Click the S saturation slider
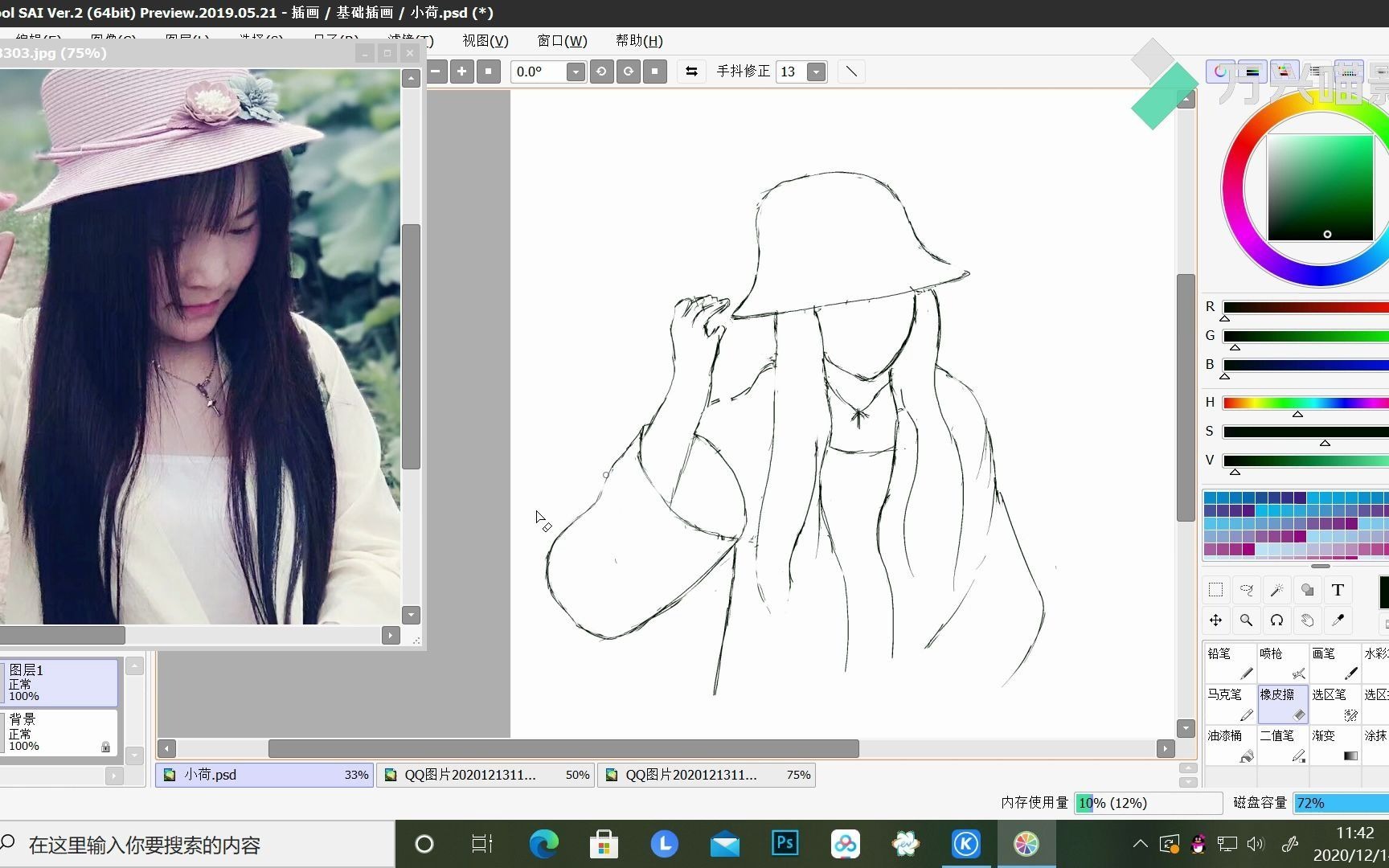Viewport: 1389px width, 868px height. [1305, 432]
